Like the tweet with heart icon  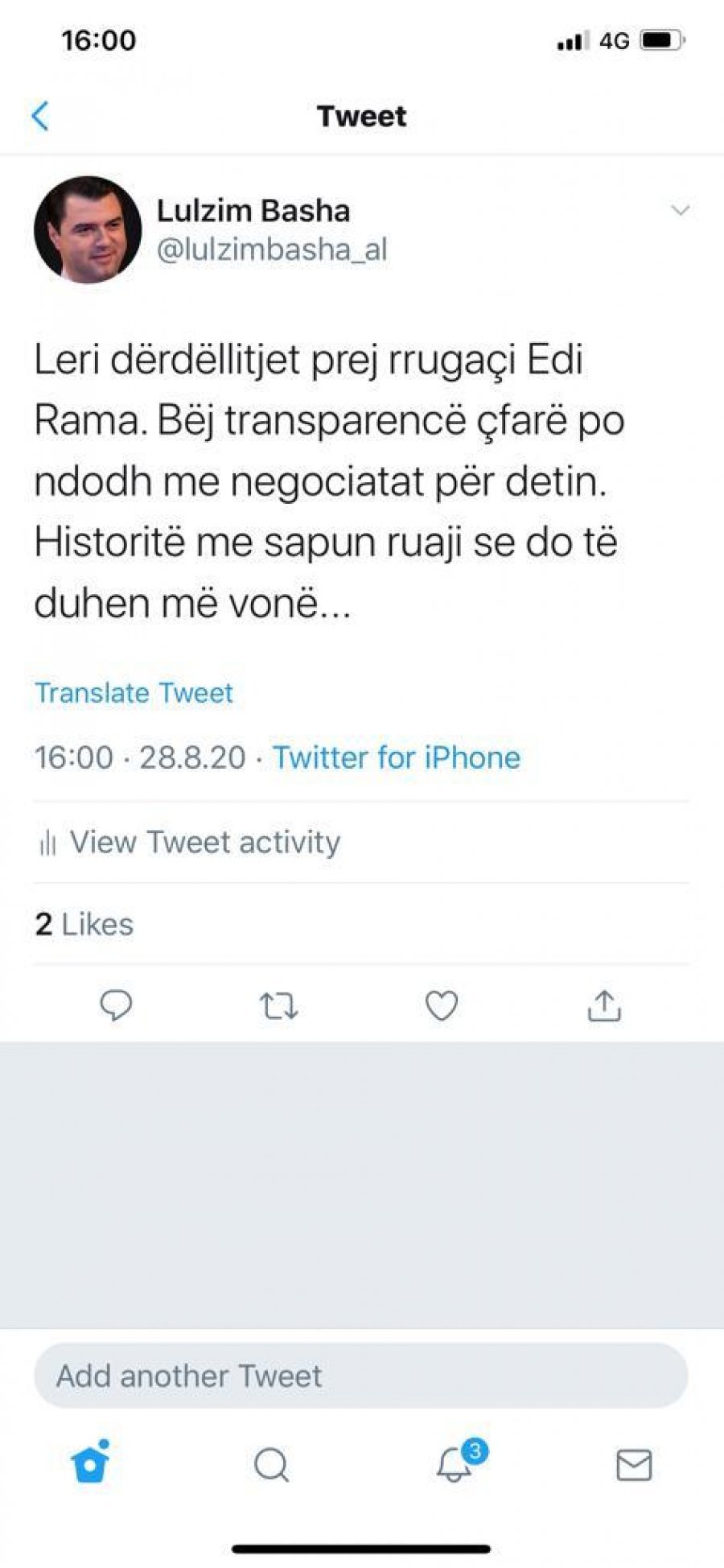tap(442, 1006)
